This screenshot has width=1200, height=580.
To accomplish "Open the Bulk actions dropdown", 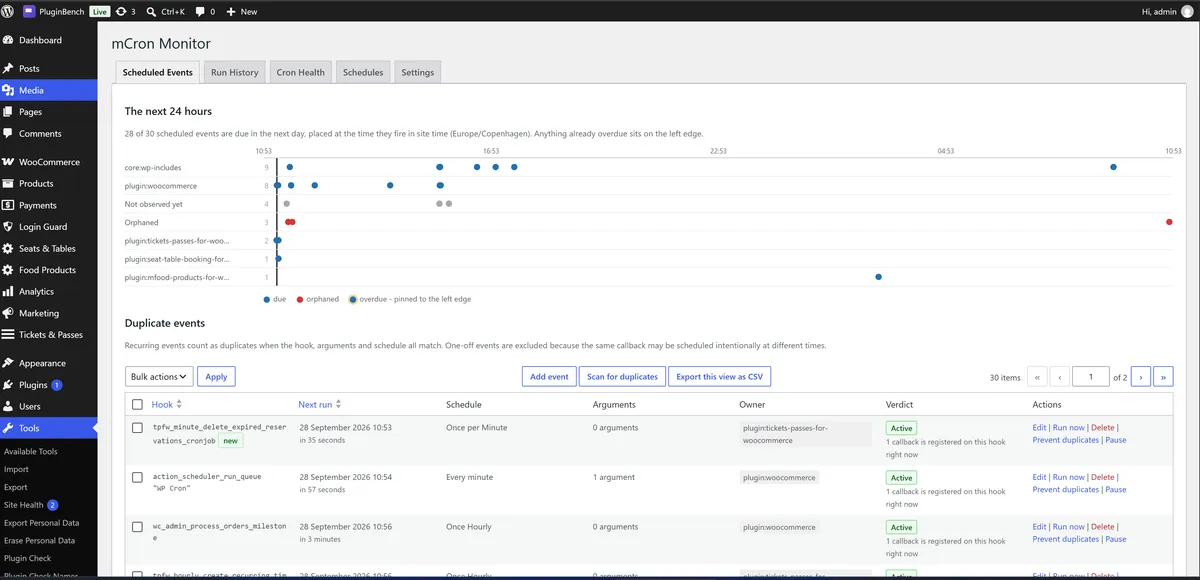I will (x=159, y=377).
